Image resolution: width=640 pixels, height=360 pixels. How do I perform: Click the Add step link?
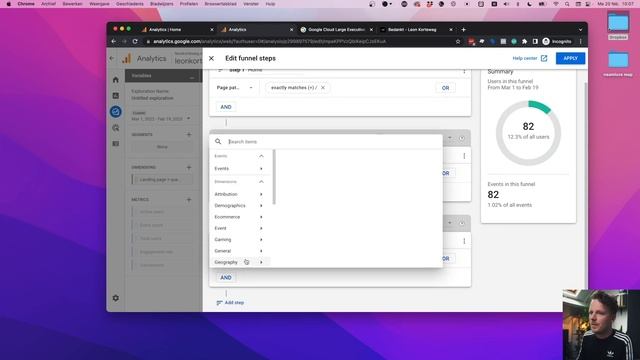(230, 303)
